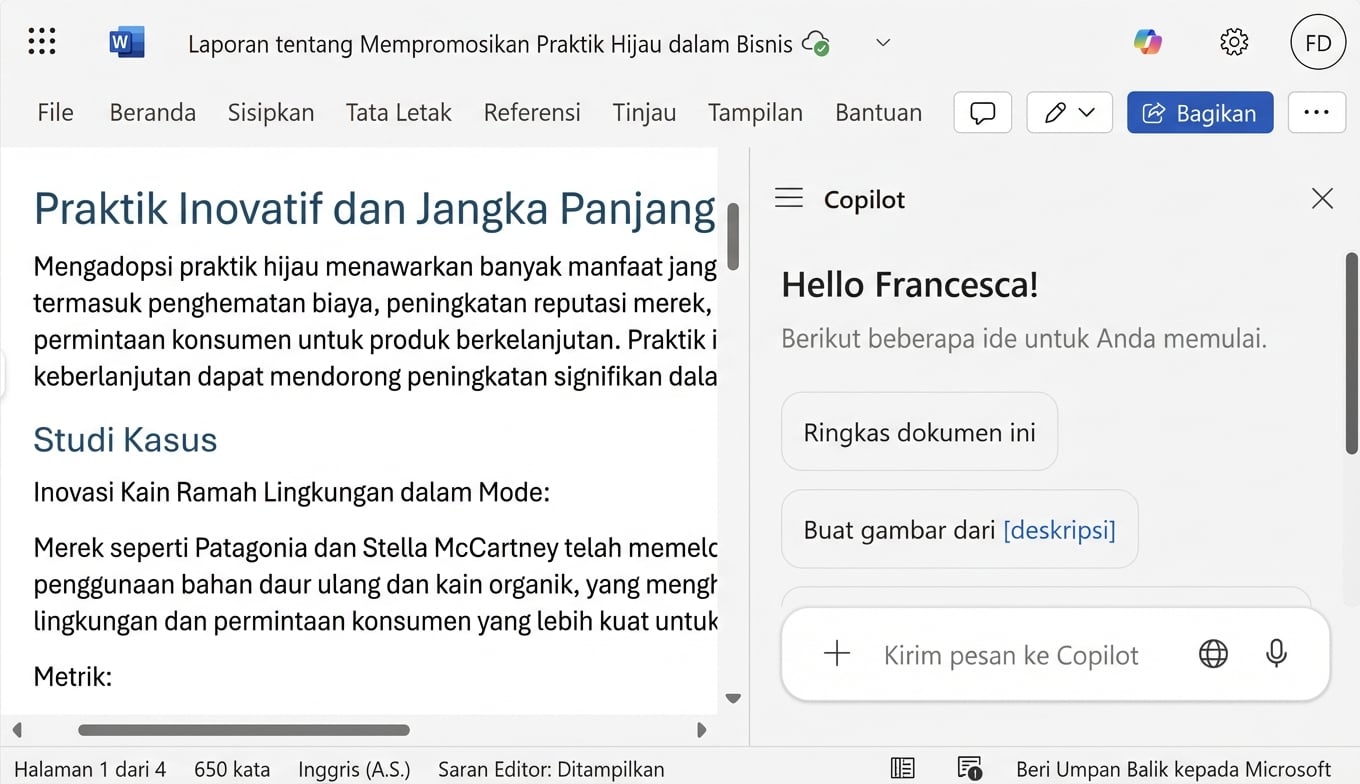Open the document title dropdown chevron
The height and width of the screenshot is (784, 1360).
(x=881, y=42)
